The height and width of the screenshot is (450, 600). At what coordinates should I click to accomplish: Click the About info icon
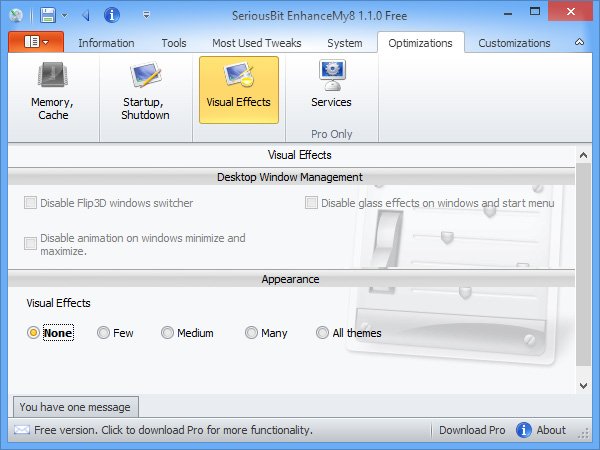coord(523,430)
